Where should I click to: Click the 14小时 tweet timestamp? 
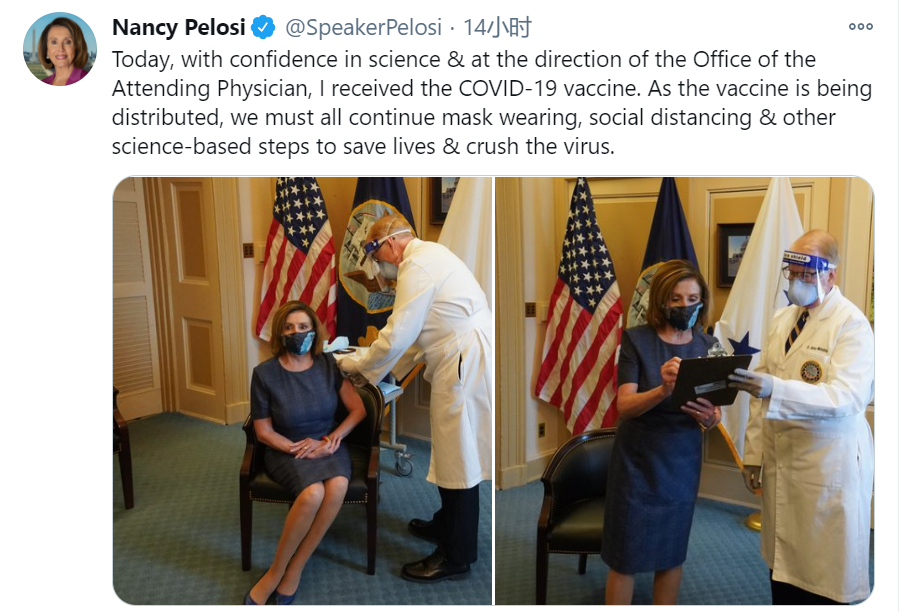click(x=498, y=28)
